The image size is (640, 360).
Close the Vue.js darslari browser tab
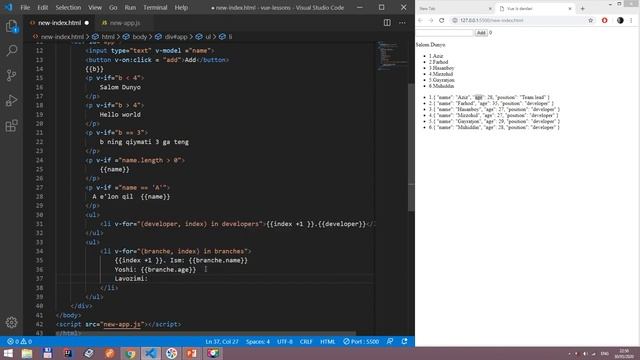click(x=570, y=9)
